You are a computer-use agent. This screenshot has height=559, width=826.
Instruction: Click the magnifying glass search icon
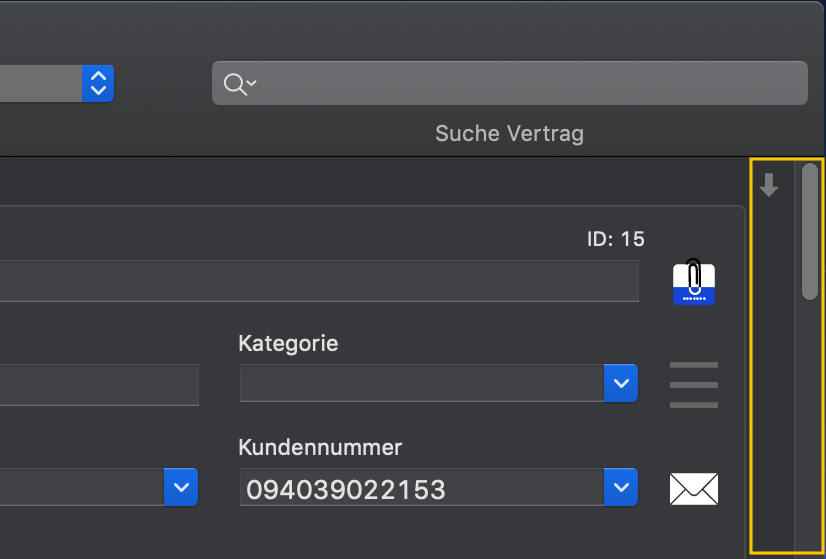240,84
